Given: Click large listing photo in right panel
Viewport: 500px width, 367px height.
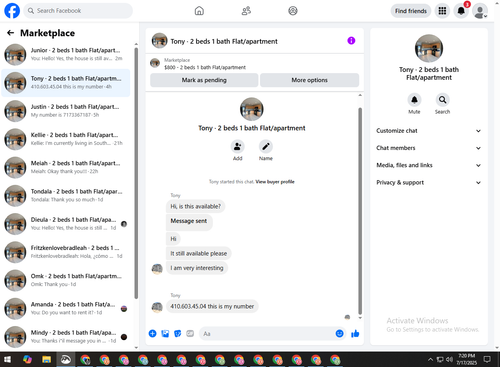Looking at the screenshot, I should 429,48.
